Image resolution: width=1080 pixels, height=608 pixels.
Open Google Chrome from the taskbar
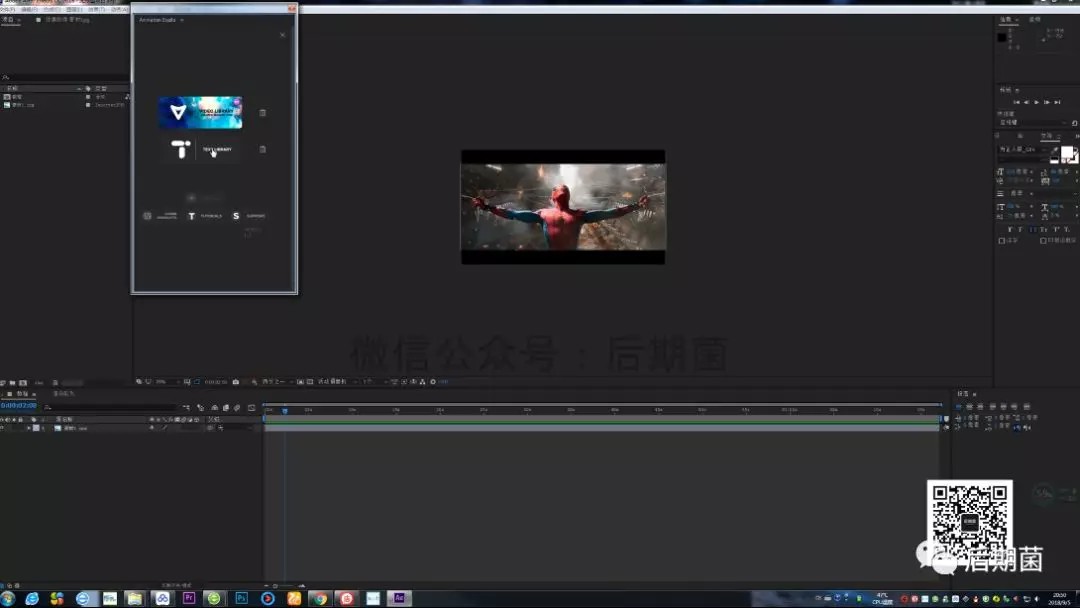(320, 598)
